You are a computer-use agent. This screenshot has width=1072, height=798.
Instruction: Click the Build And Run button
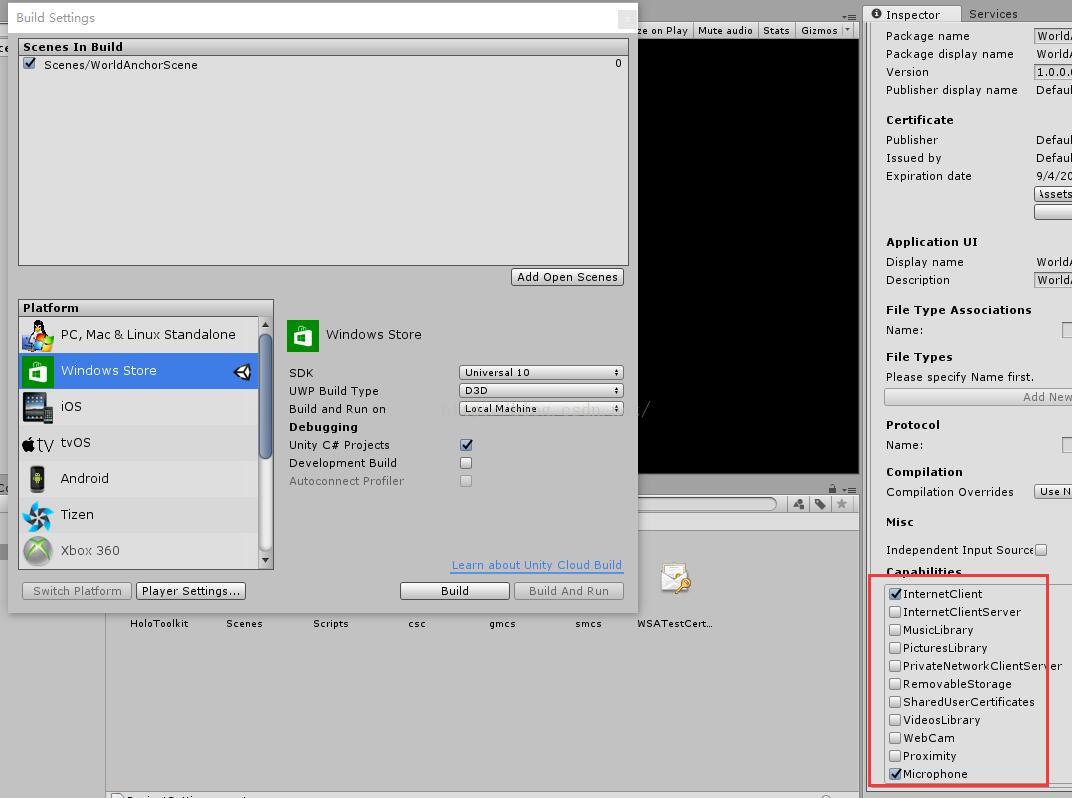569,591
